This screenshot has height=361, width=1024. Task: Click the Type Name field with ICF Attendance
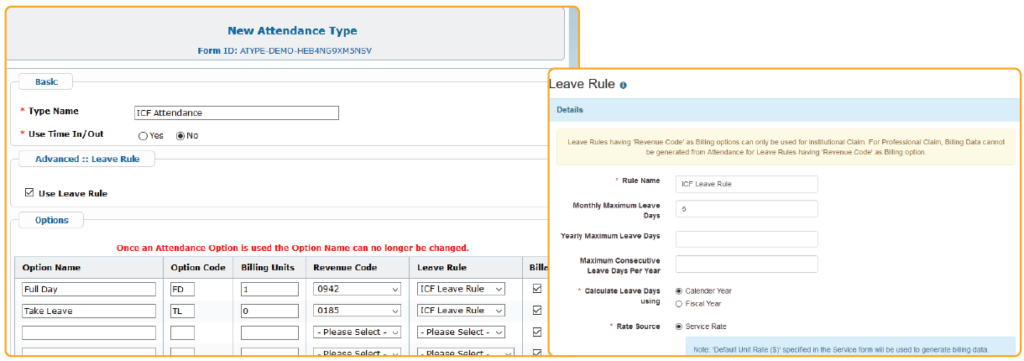(x=236, y=113)
